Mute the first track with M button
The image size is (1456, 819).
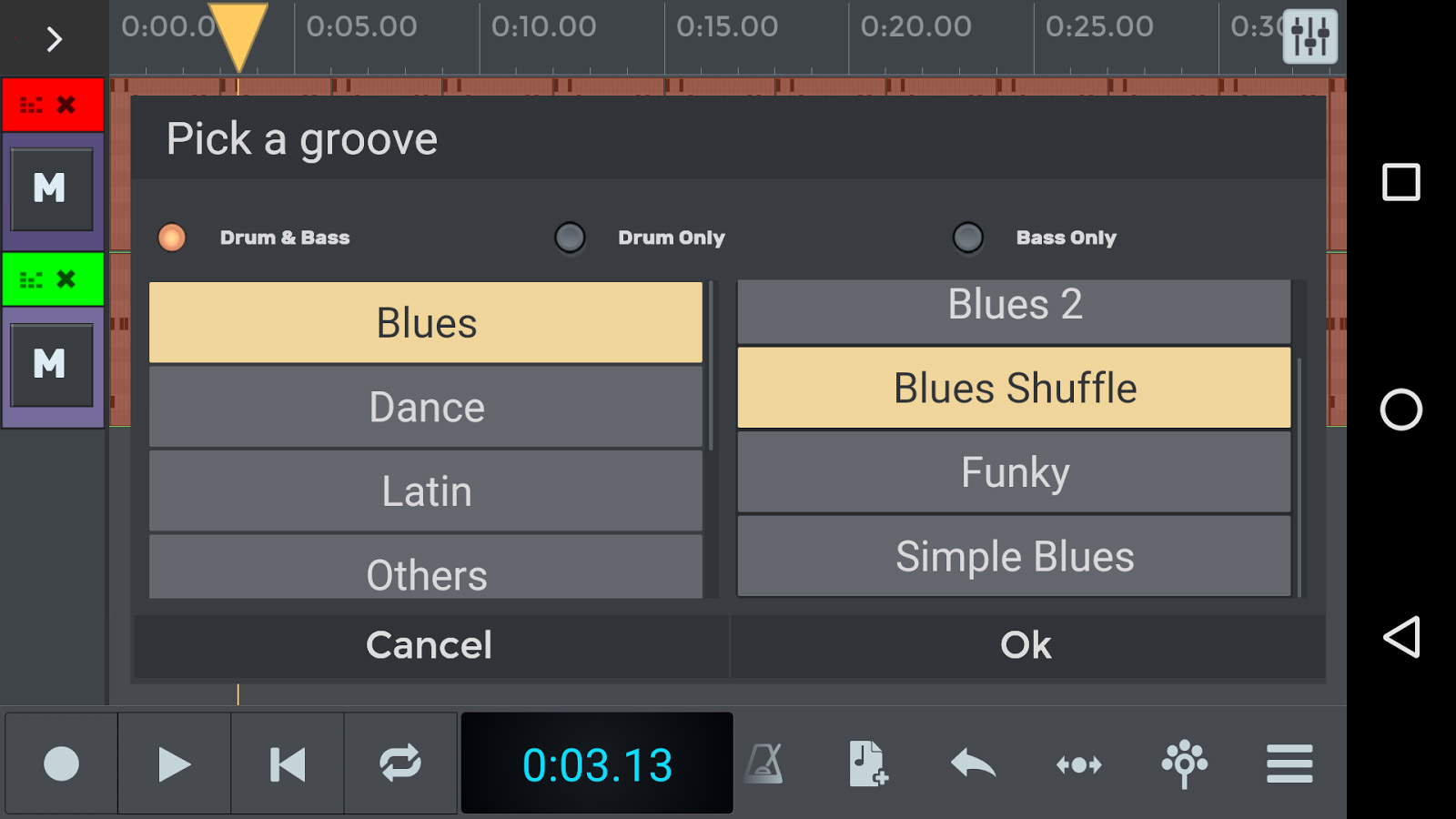point(51,189)
